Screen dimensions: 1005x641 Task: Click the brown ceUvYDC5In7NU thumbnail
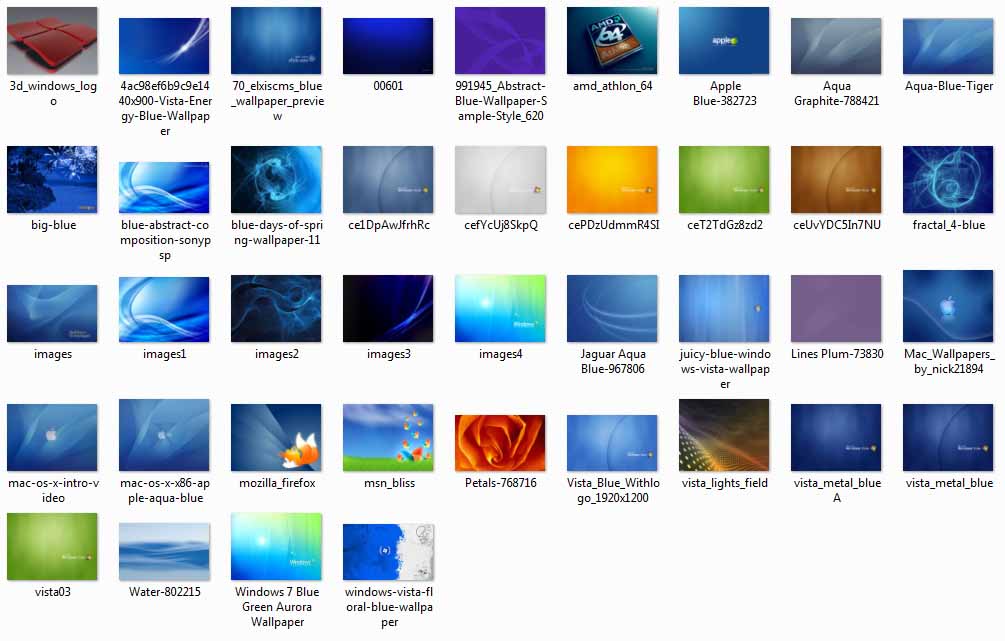[x=836, y=180]
